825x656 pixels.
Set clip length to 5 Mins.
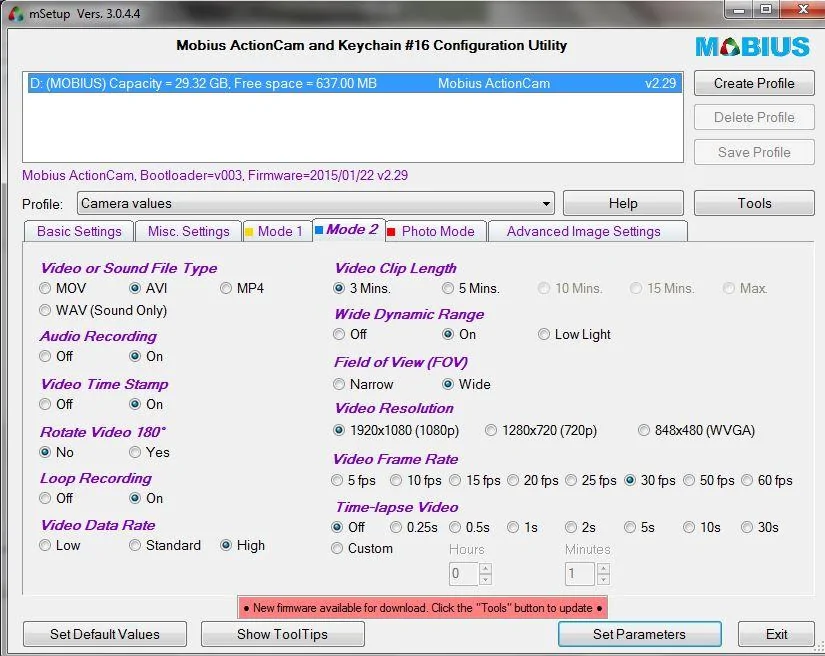tap(471, 288)
